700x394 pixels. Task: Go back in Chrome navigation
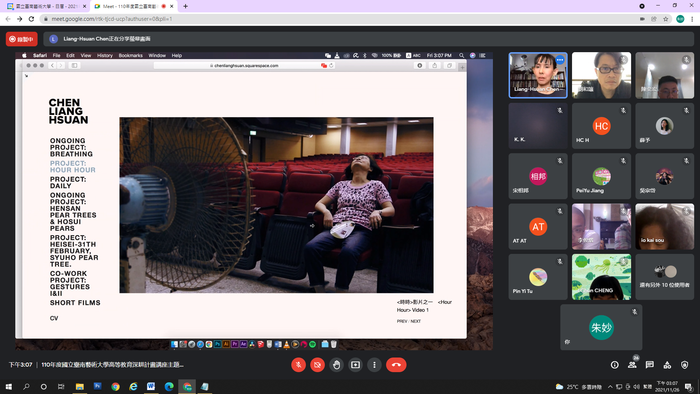pos(8,19)
